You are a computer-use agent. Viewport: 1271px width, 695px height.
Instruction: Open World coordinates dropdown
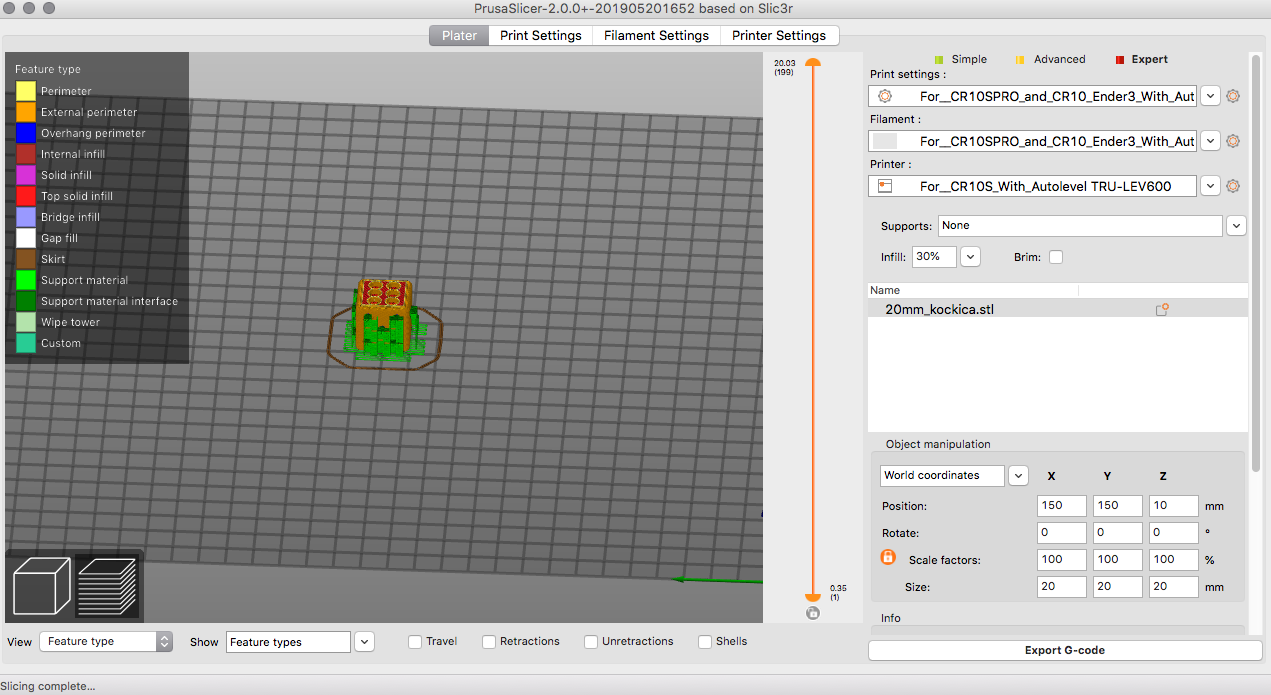click(1018, 476)
